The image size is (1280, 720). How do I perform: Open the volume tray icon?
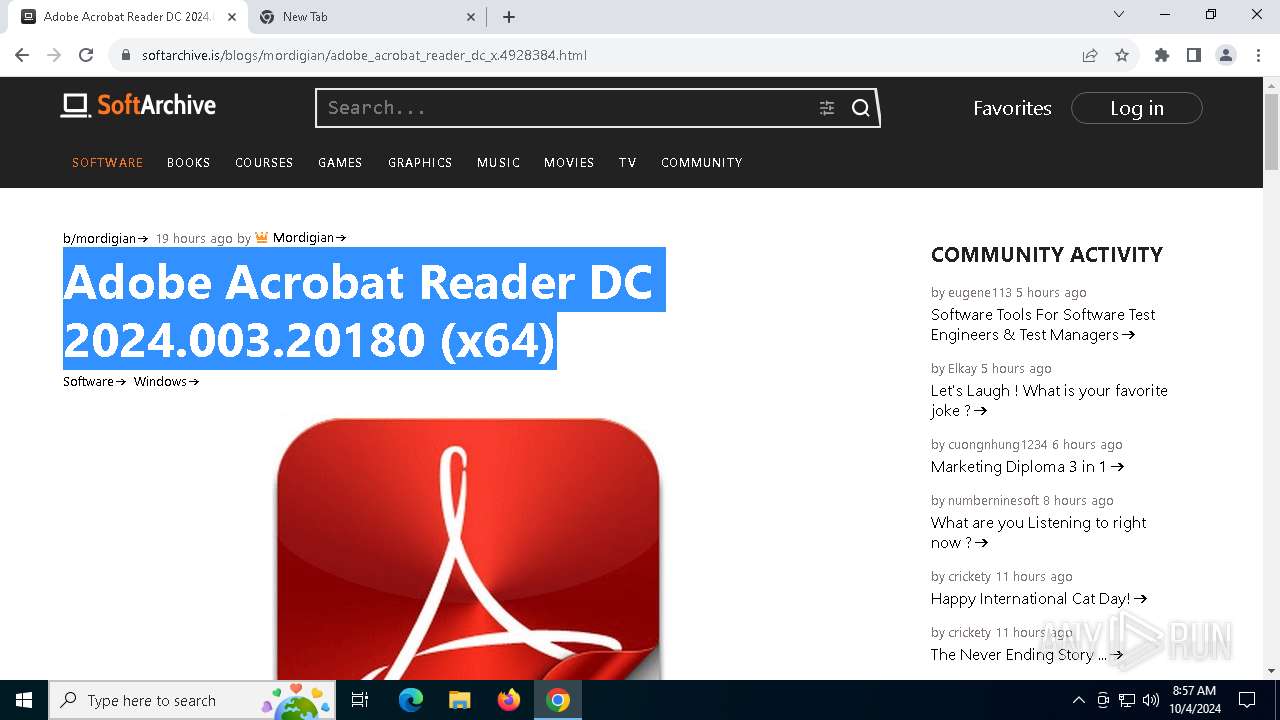click(1150, 700)
